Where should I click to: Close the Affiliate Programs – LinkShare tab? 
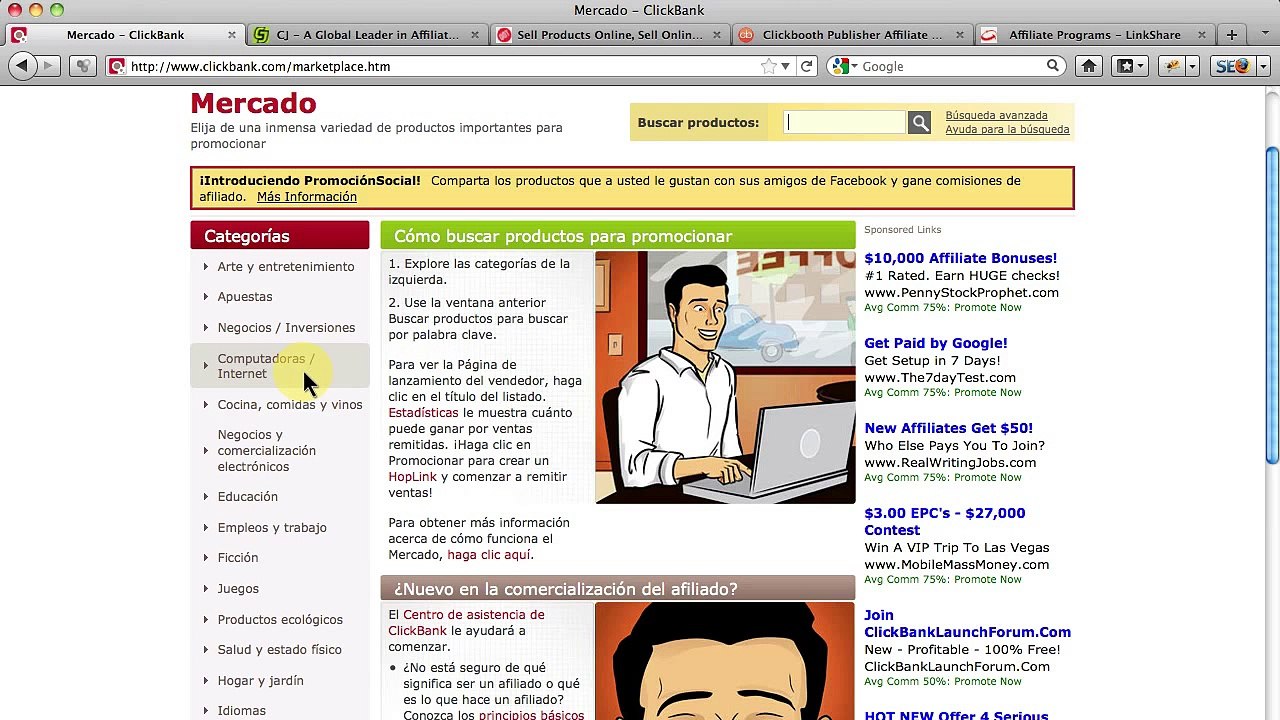1203,35
